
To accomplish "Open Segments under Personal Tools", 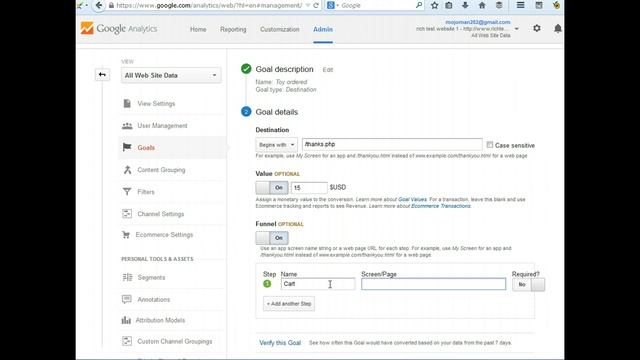I will click(x=151, y=278).
